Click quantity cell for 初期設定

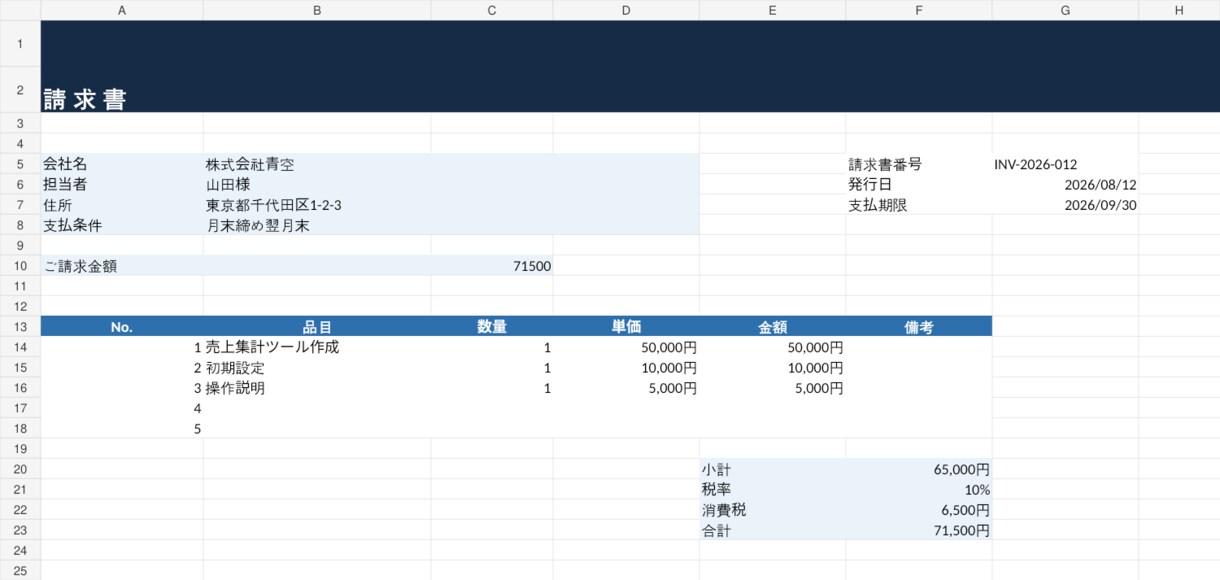point(492,368)
